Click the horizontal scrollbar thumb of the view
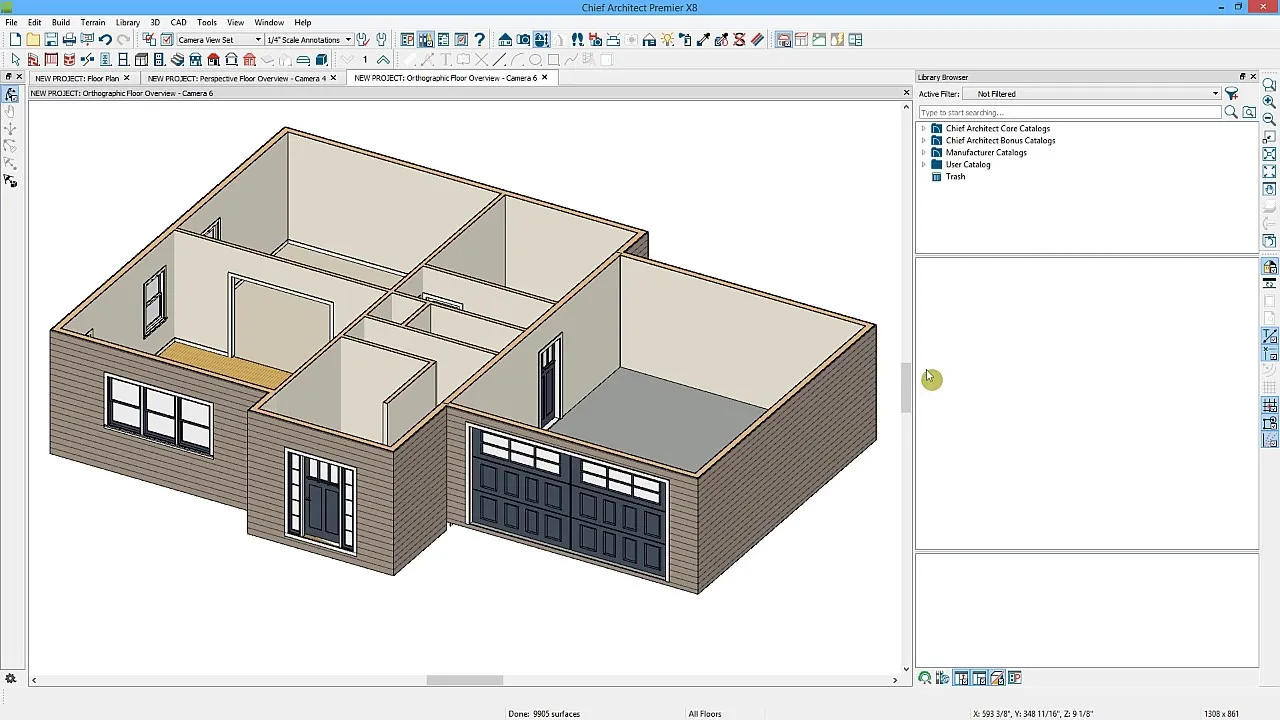This screenshot has width=1280, height=720. (465, 680)
